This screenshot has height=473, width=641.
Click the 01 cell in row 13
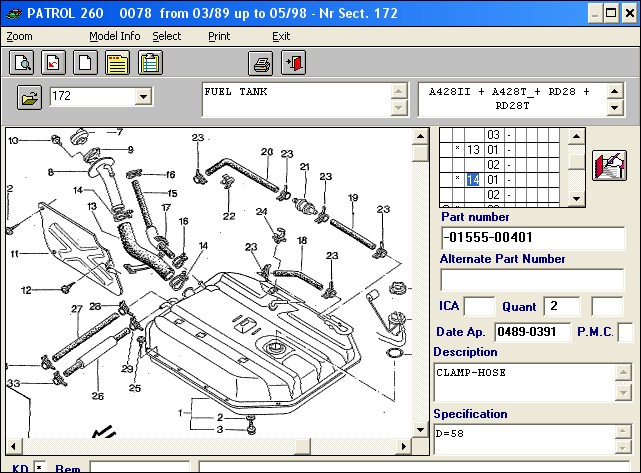point(493,150)
